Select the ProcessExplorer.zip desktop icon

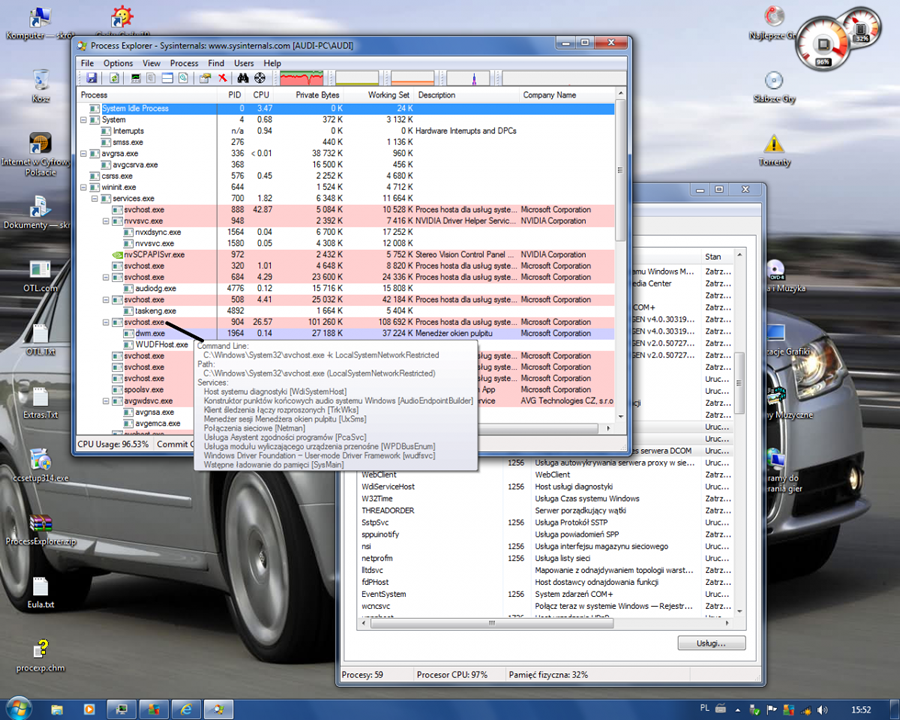pos(41,530)
